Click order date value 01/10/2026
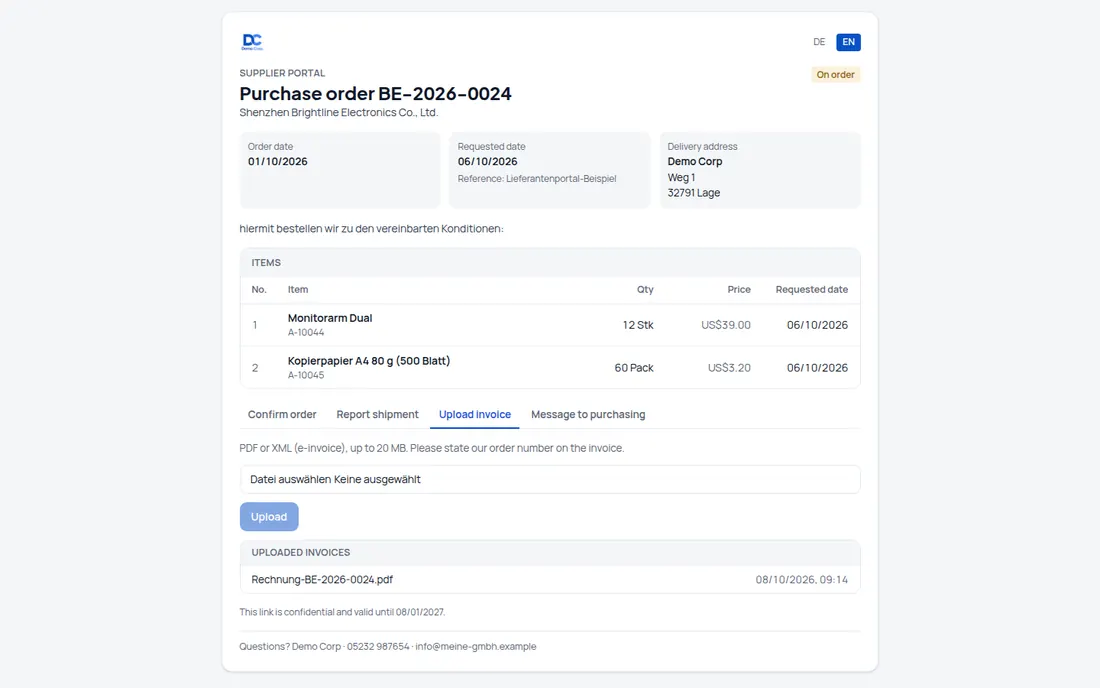Viewport: 1100px width, 688px height. click(x=277, y=161)
